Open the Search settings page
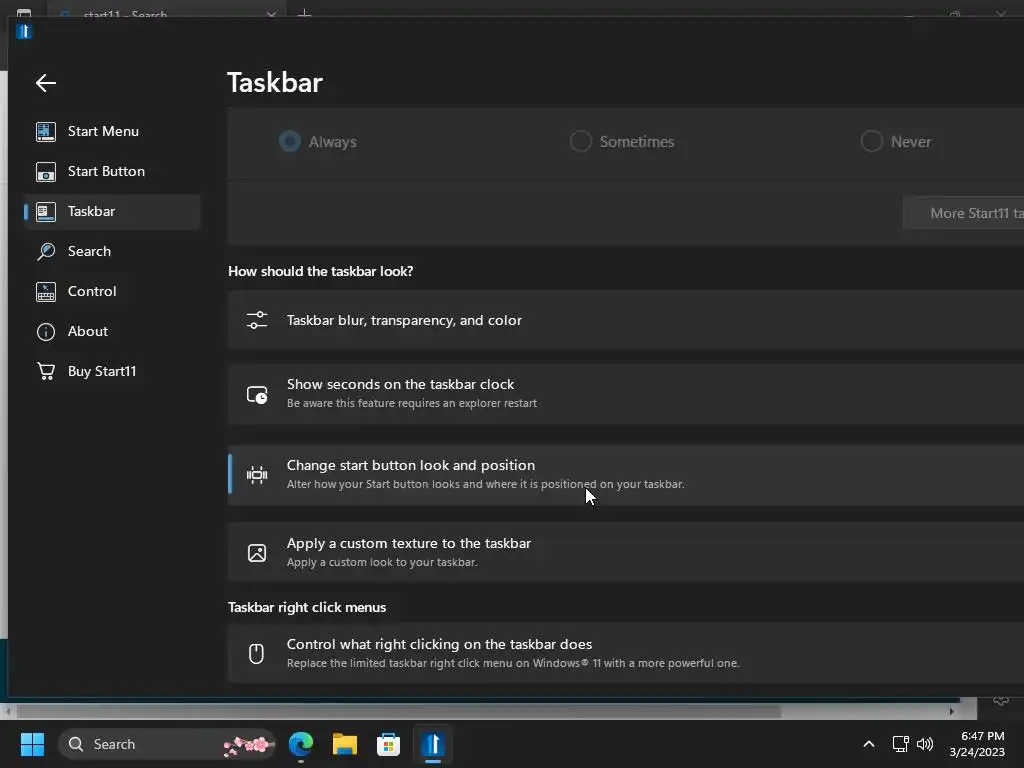The height and width of the screenshot is (768, 1024). point(112,251)
